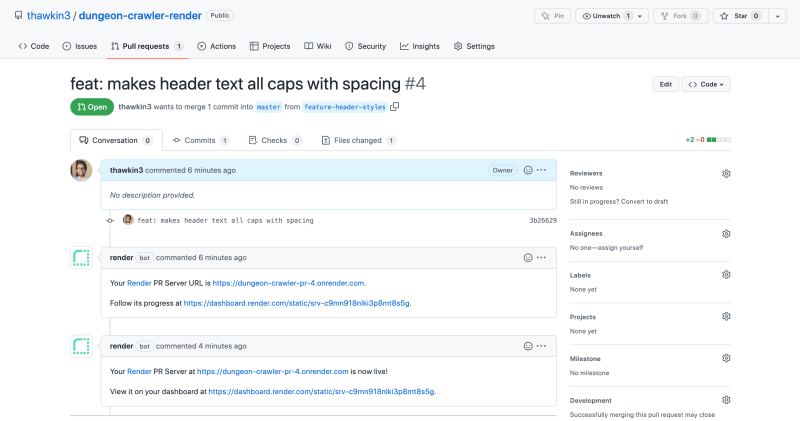Open thawkin3 owner profile link in header

[x=48, y=15]
